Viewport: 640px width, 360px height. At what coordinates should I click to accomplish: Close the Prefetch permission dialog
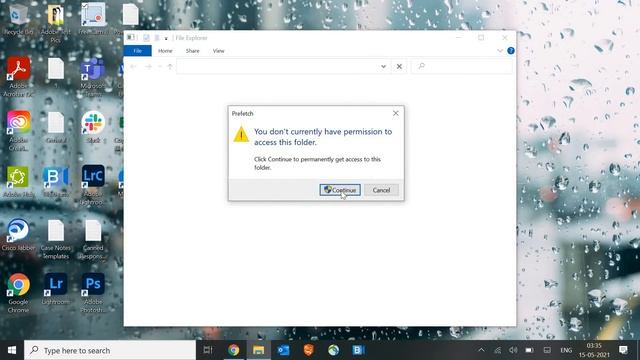pos(396,113)
